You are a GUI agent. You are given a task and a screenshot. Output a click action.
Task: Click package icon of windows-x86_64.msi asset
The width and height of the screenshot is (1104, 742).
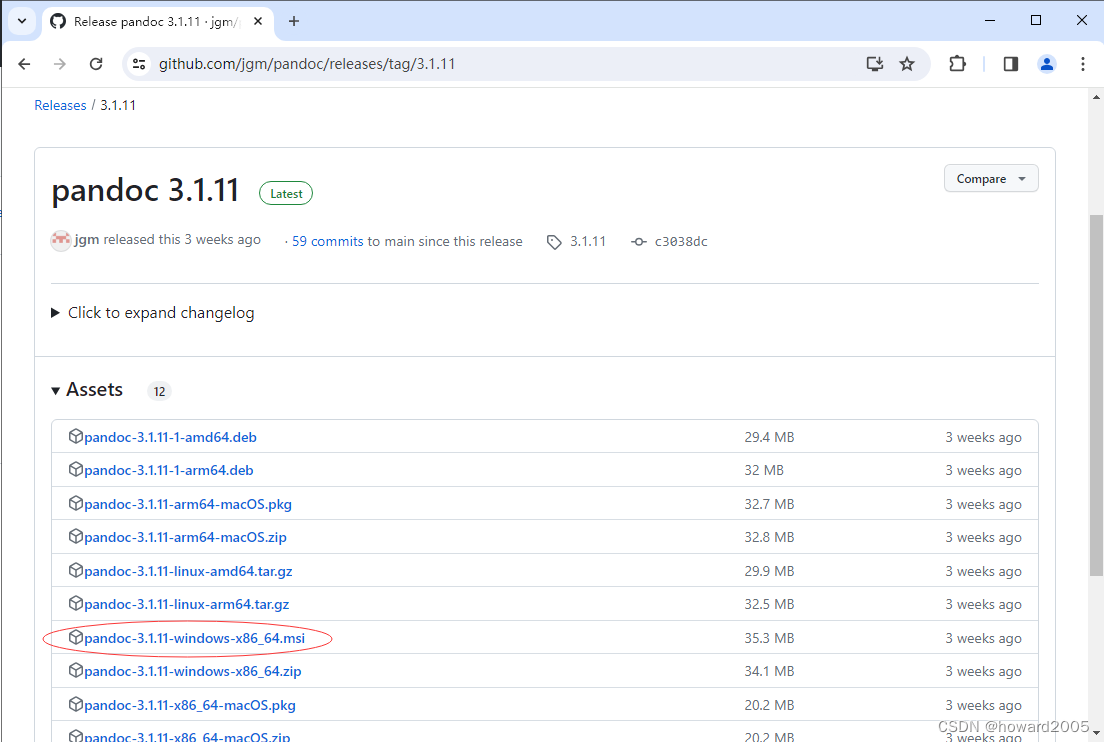coord(76,637)
